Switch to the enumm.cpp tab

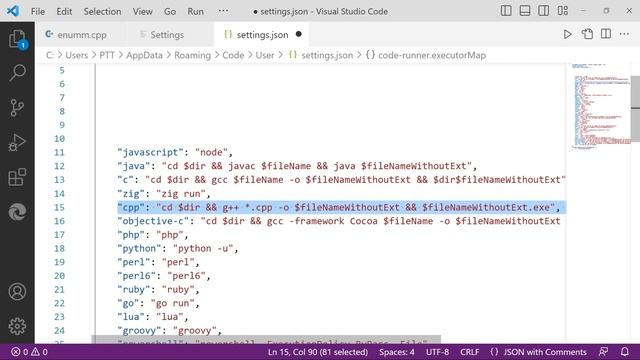(x=82, y=35)
